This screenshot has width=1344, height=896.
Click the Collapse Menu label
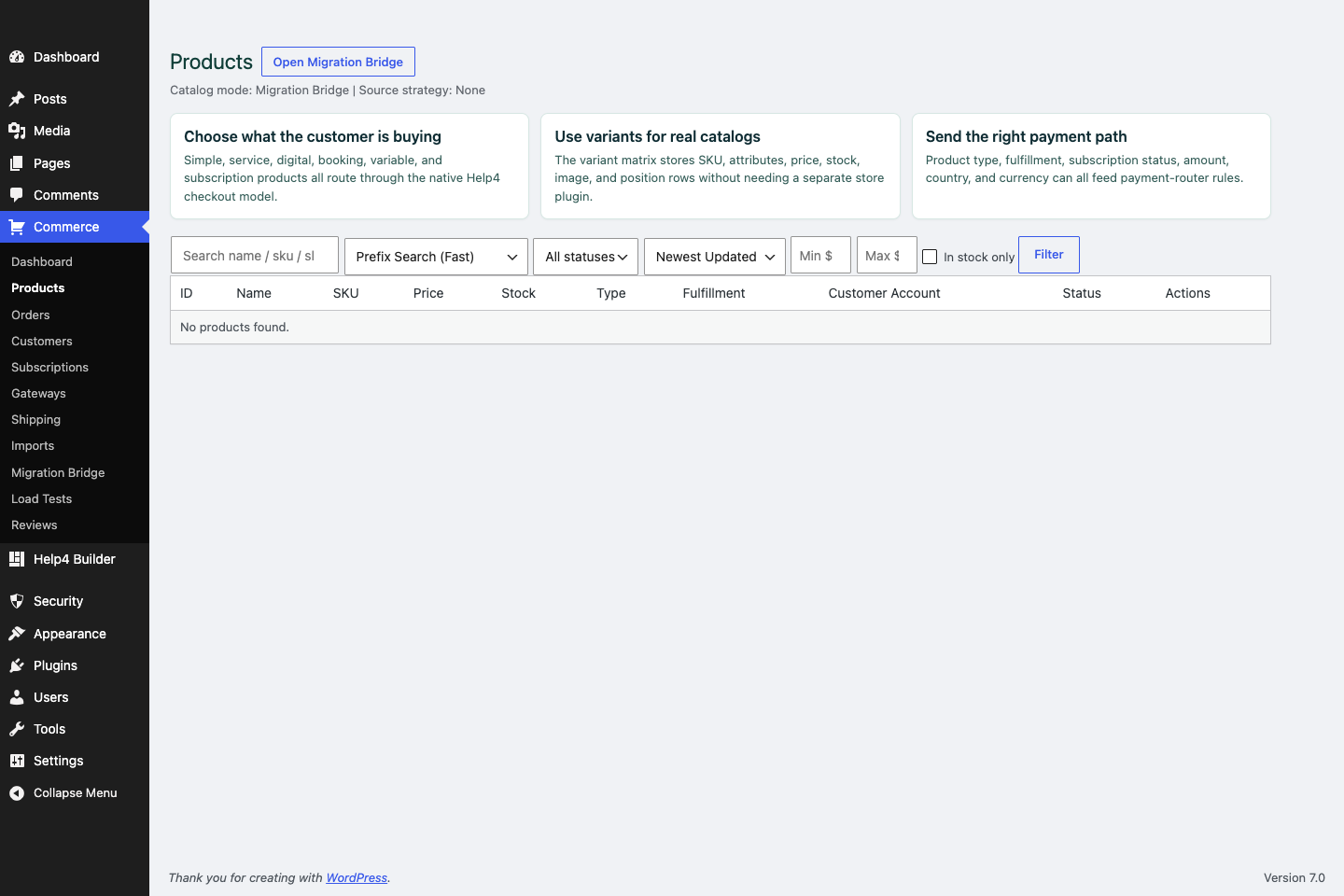click(x=76, y=793)
